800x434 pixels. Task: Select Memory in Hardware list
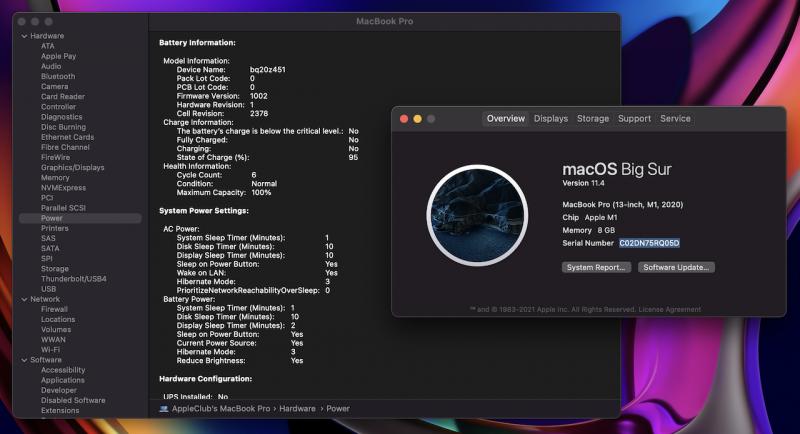pyautogui.click(x=55, y=178)
